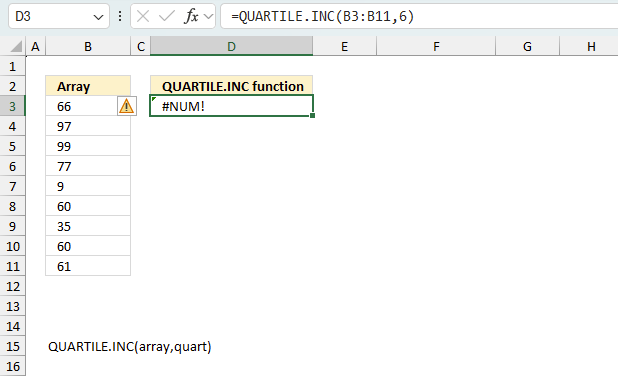Click cell containing 61
This screenshot has width=618, height=376.
pos(88,266)
